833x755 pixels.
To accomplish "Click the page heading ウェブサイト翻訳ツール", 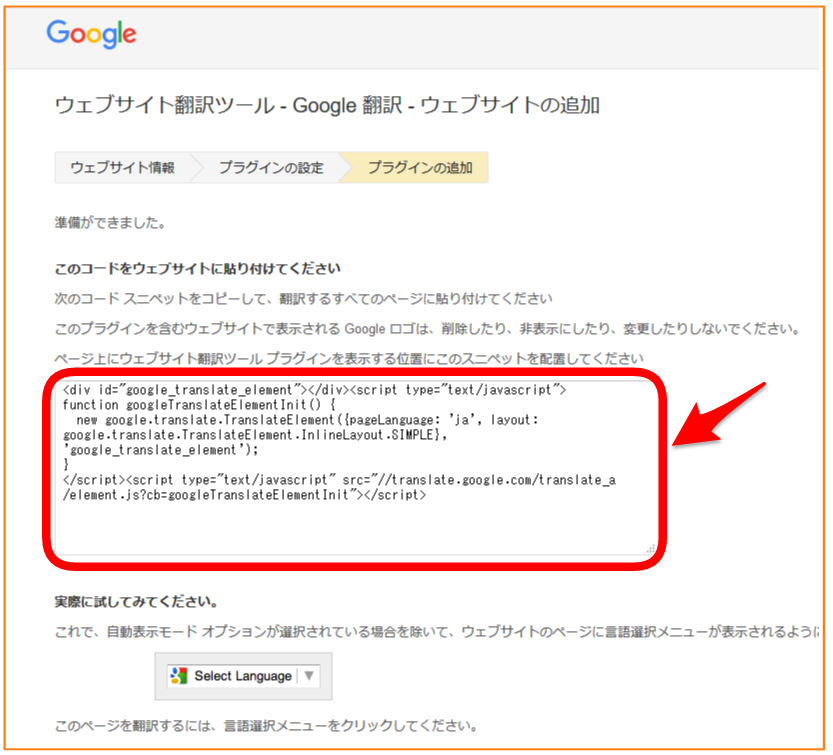I will pos(328,105).
